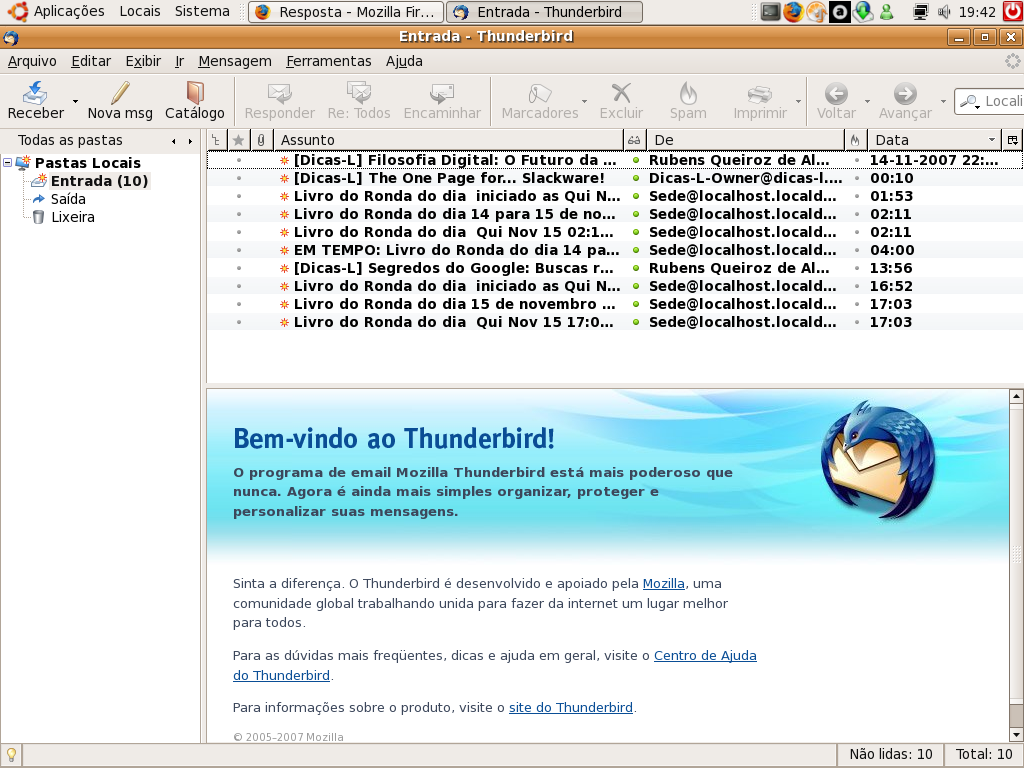Follow the Mozilla link

click(x=664, y=584)
